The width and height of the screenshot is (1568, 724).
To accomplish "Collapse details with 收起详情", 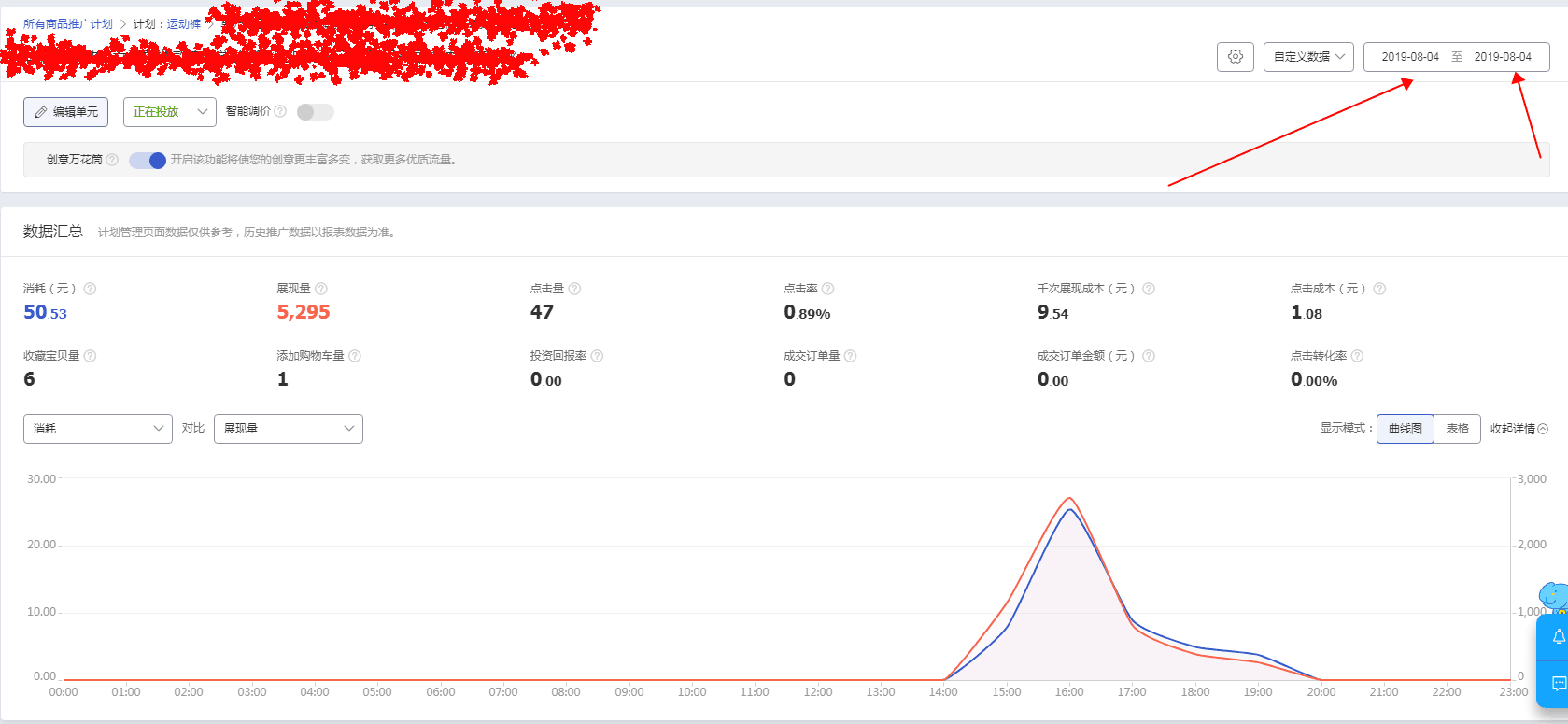I will point(1519,429).
